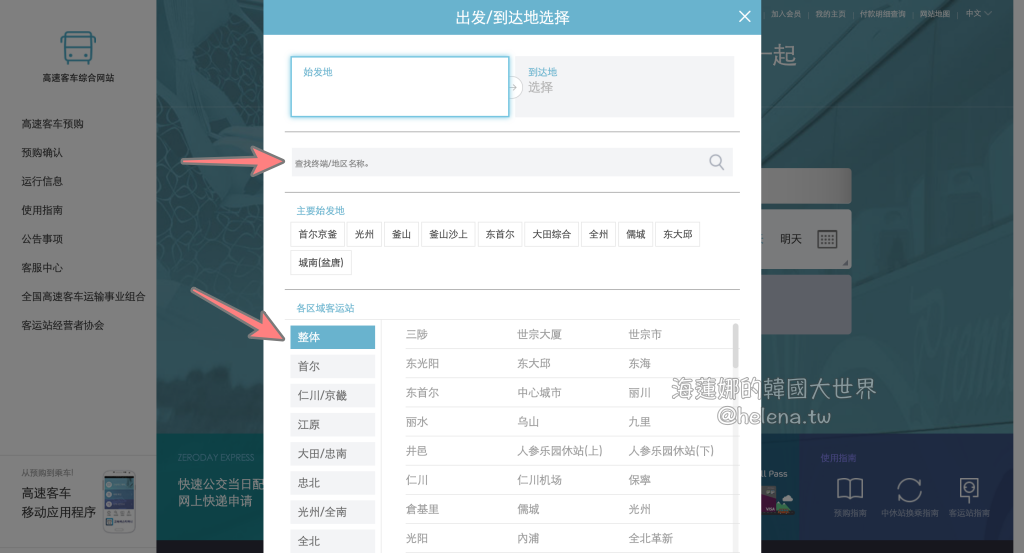
Task: Select the 全北 region tab
Action: point(332,541)
